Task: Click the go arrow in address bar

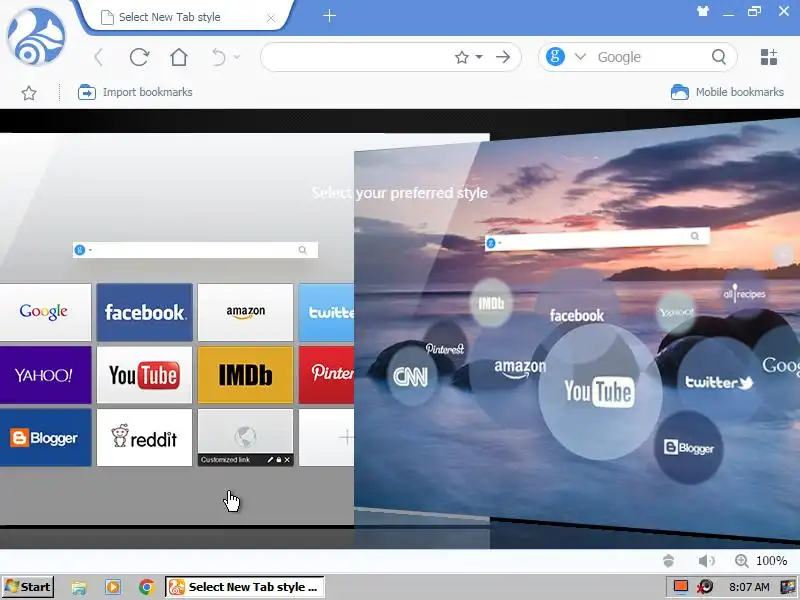Action: [x=503, y=57]
